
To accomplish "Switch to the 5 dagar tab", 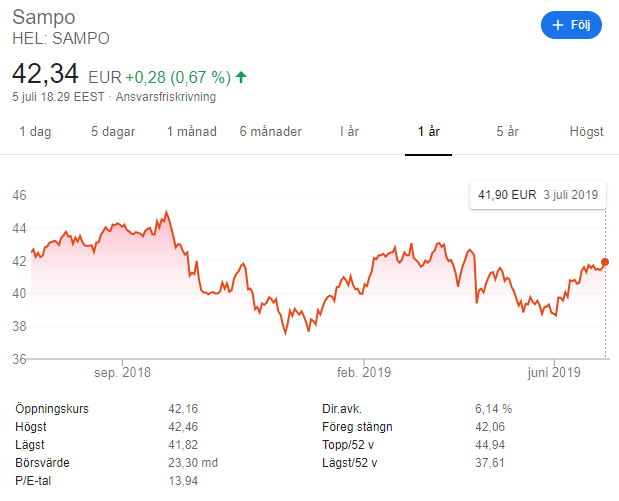I will coord(113,131).
